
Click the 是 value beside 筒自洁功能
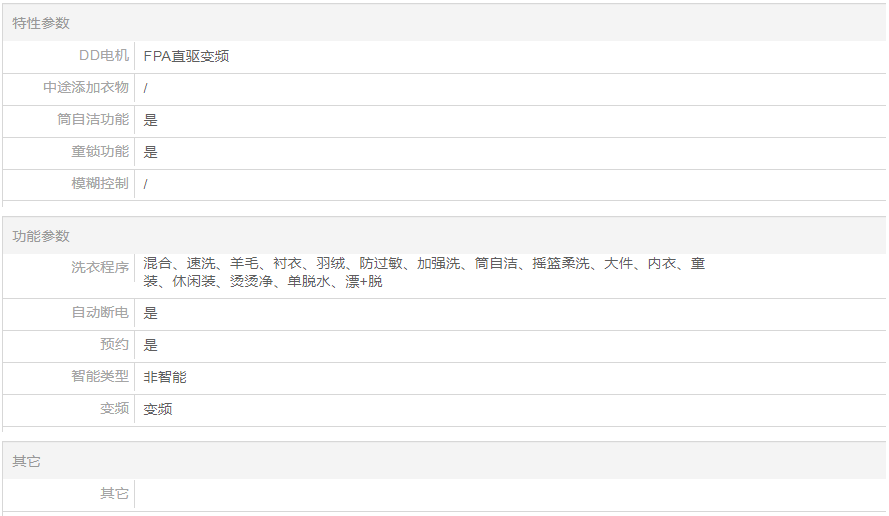(151, 120)
